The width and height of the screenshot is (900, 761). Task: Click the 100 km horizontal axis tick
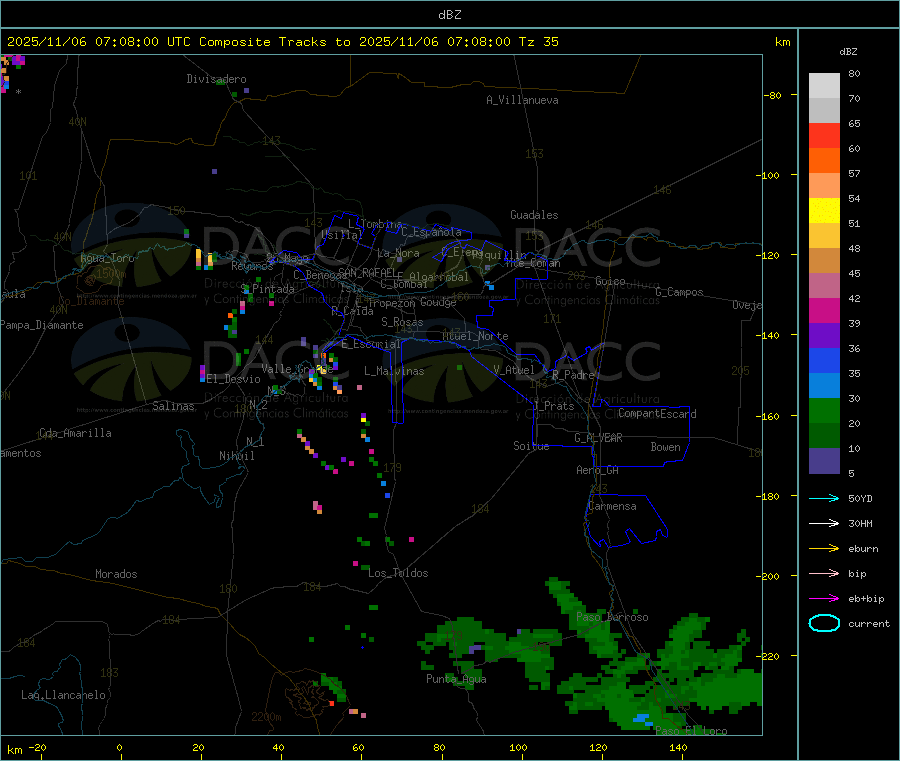[x=518, y=747]
